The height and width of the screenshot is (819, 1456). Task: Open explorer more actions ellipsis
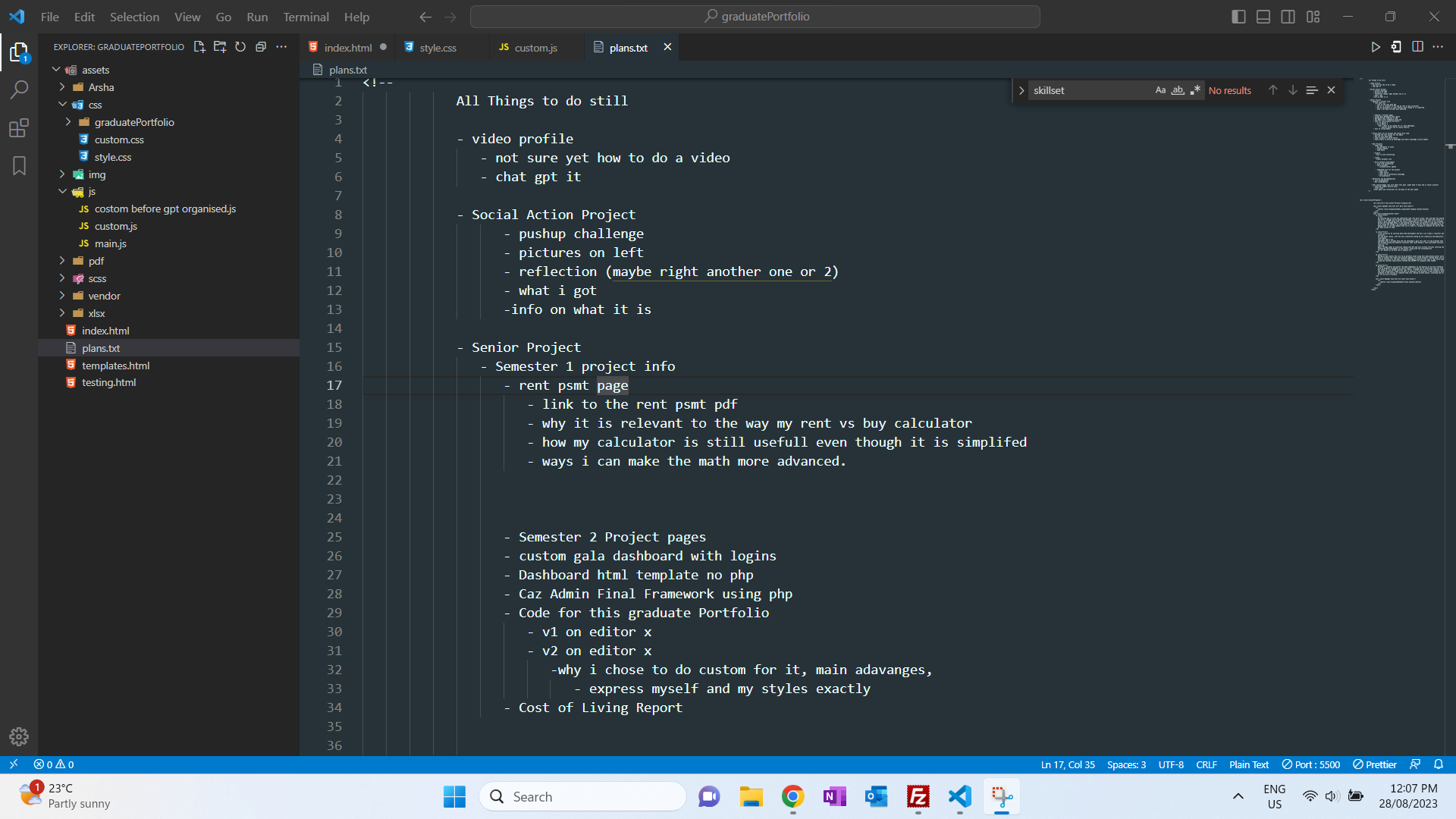pyautogui.click(x=281, y=47)
